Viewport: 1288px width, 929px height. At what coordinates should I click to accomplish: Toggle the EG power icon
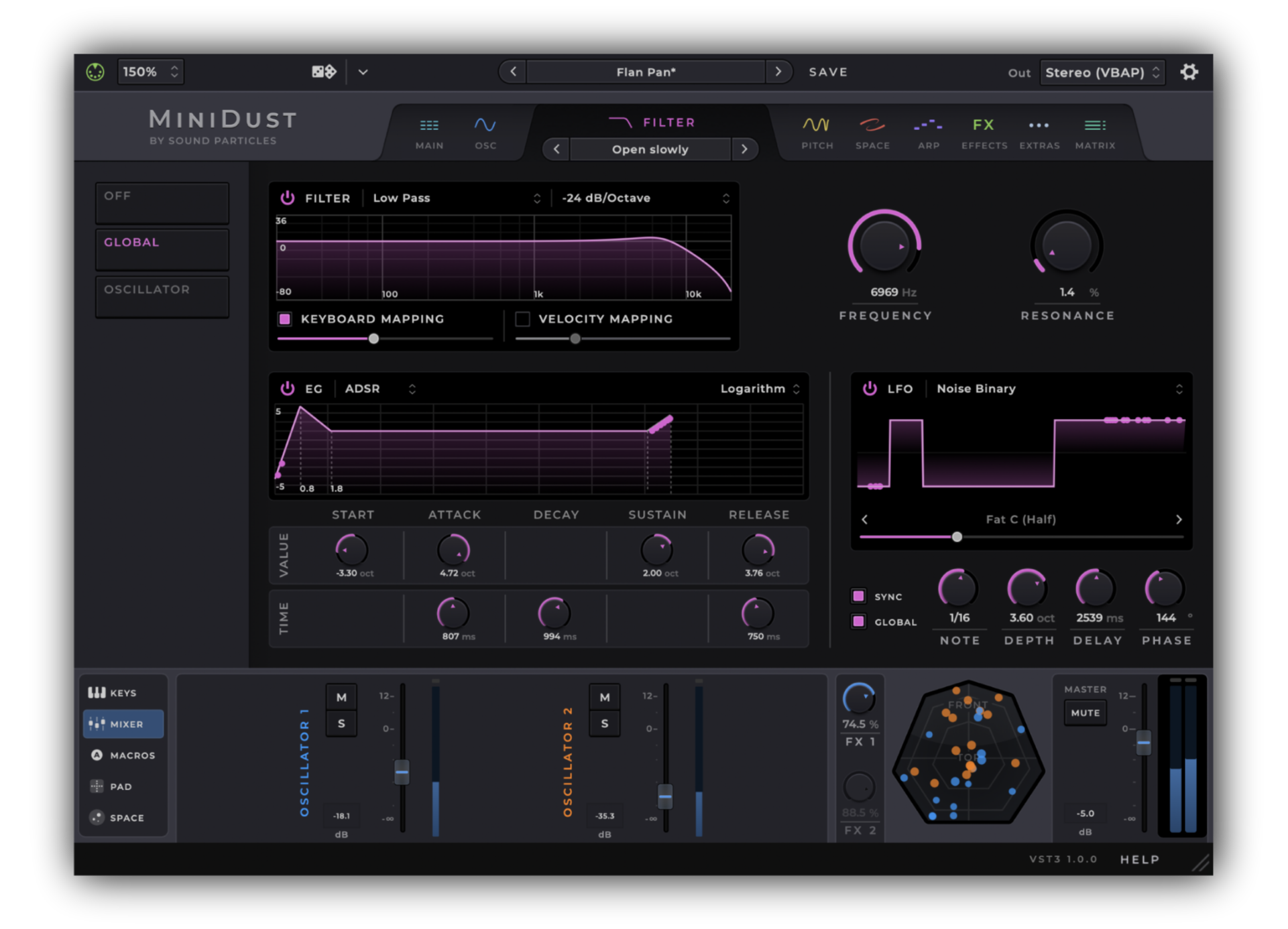(x=288, y=389)
